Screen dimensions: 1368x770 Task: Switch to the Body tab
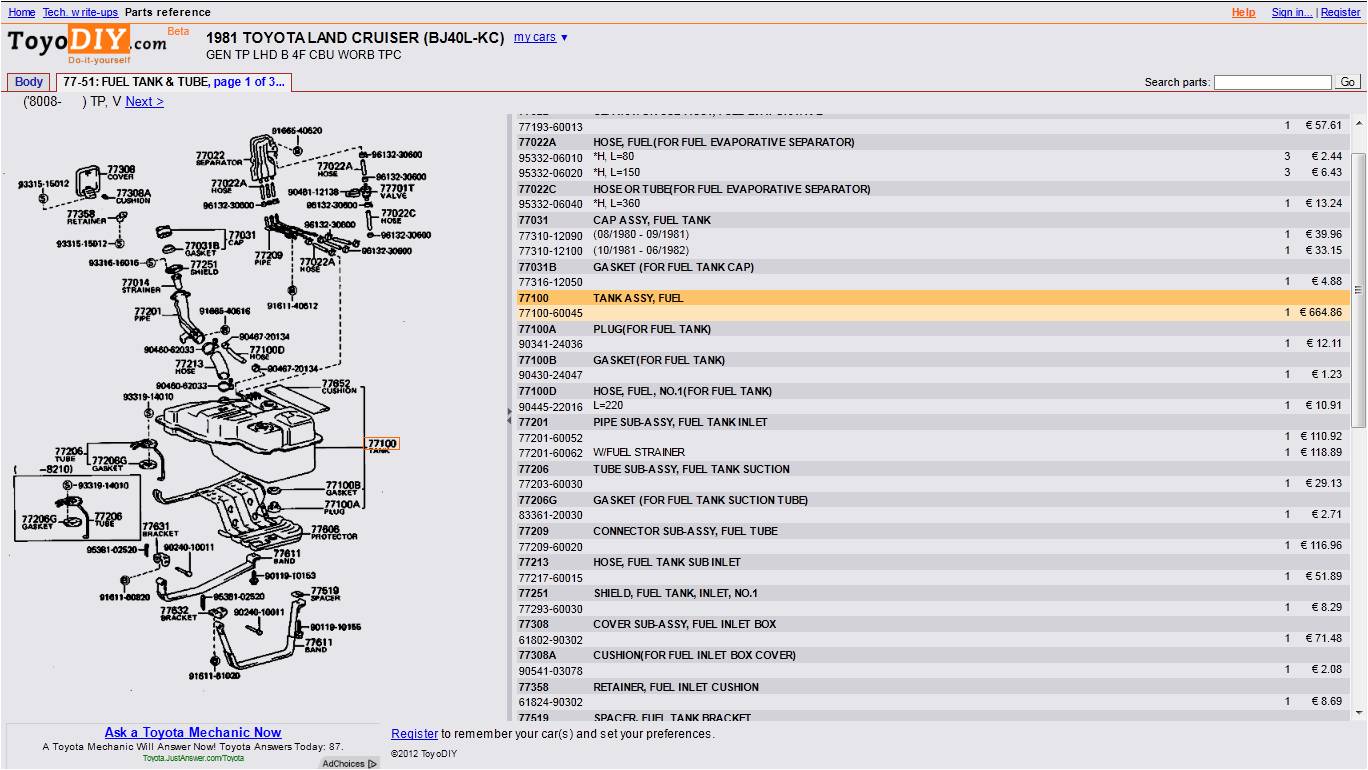(29, 82)
